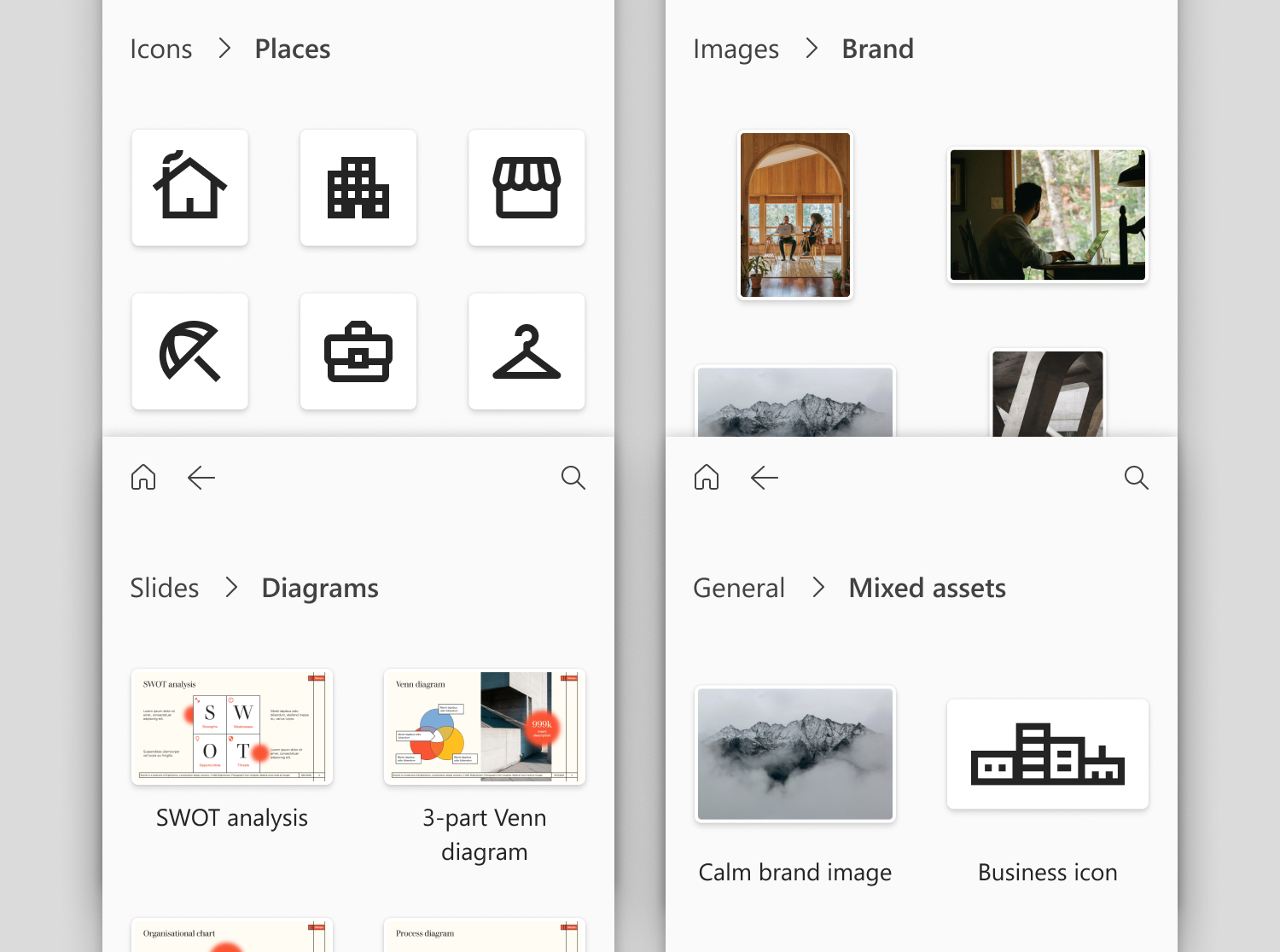
Task: Choose the Calm brand image thumbnail
Action: click(x=795, y=754)
